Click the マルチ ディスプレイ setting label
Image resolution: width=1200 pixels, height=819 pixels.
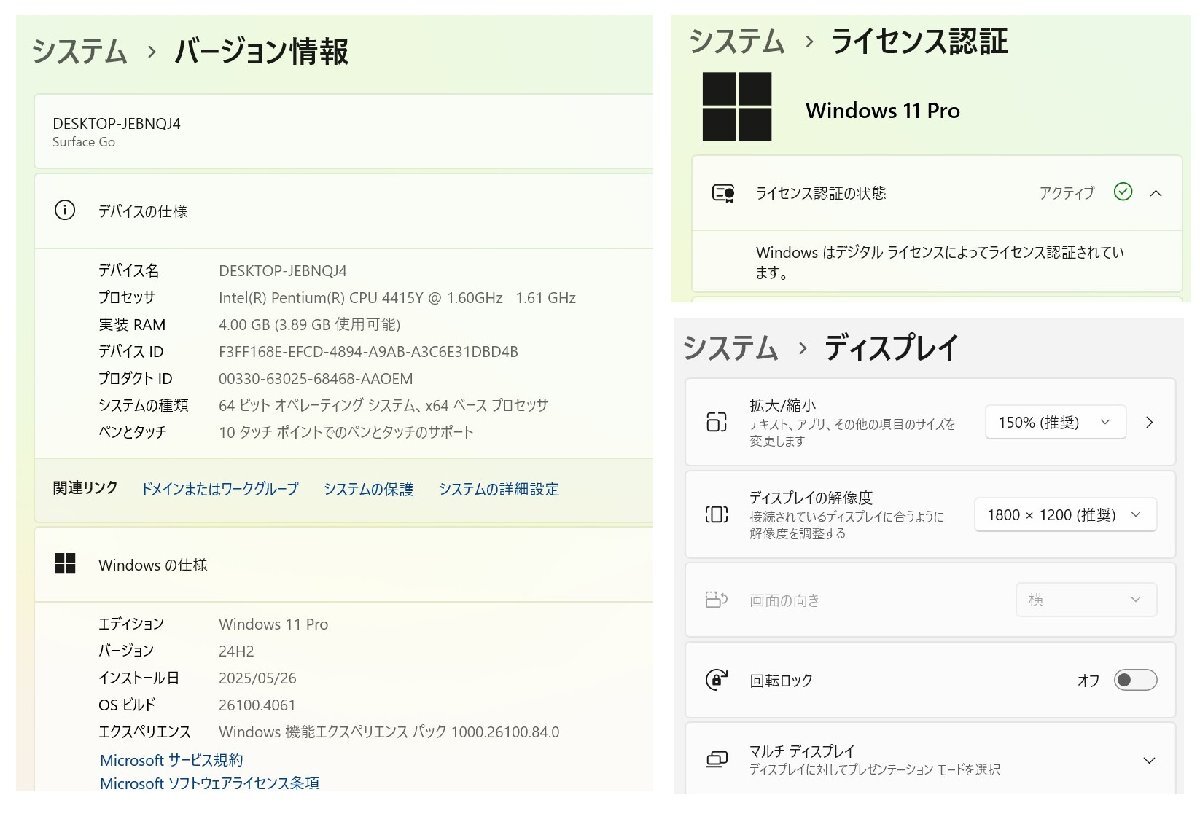(x=801, y=751)
